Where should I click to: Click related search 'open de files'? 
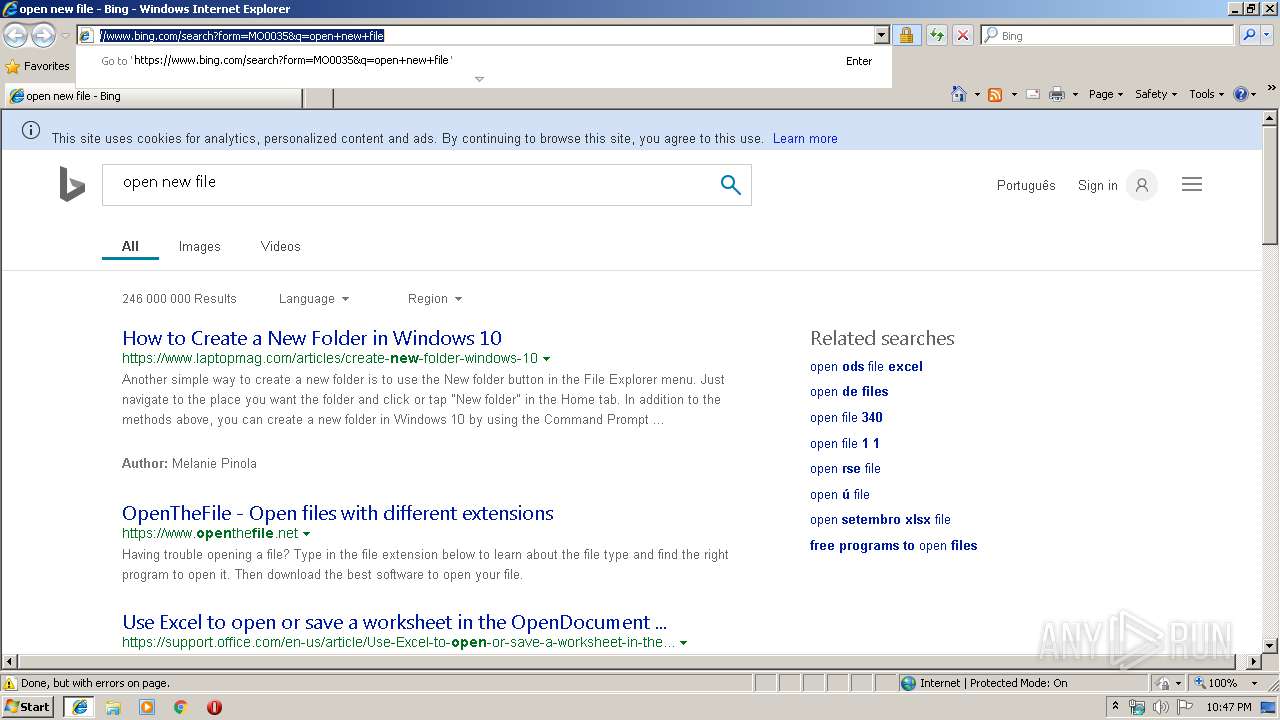pos(849,392)
